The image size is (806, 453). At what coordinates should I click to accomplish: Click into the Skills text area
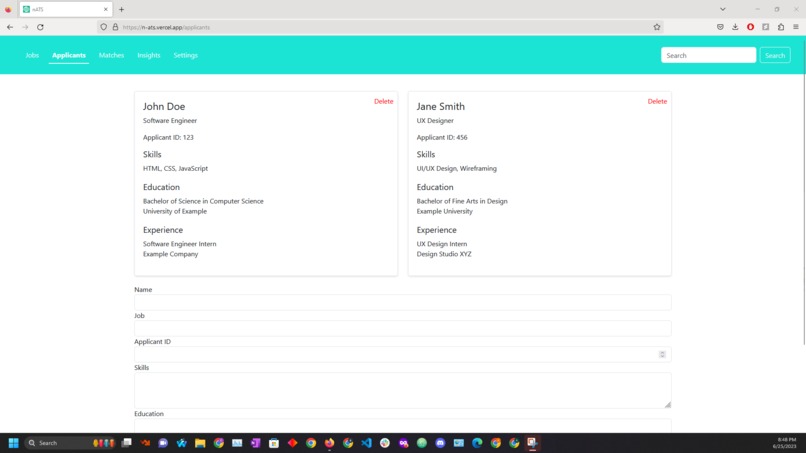[x=402, y=390]
